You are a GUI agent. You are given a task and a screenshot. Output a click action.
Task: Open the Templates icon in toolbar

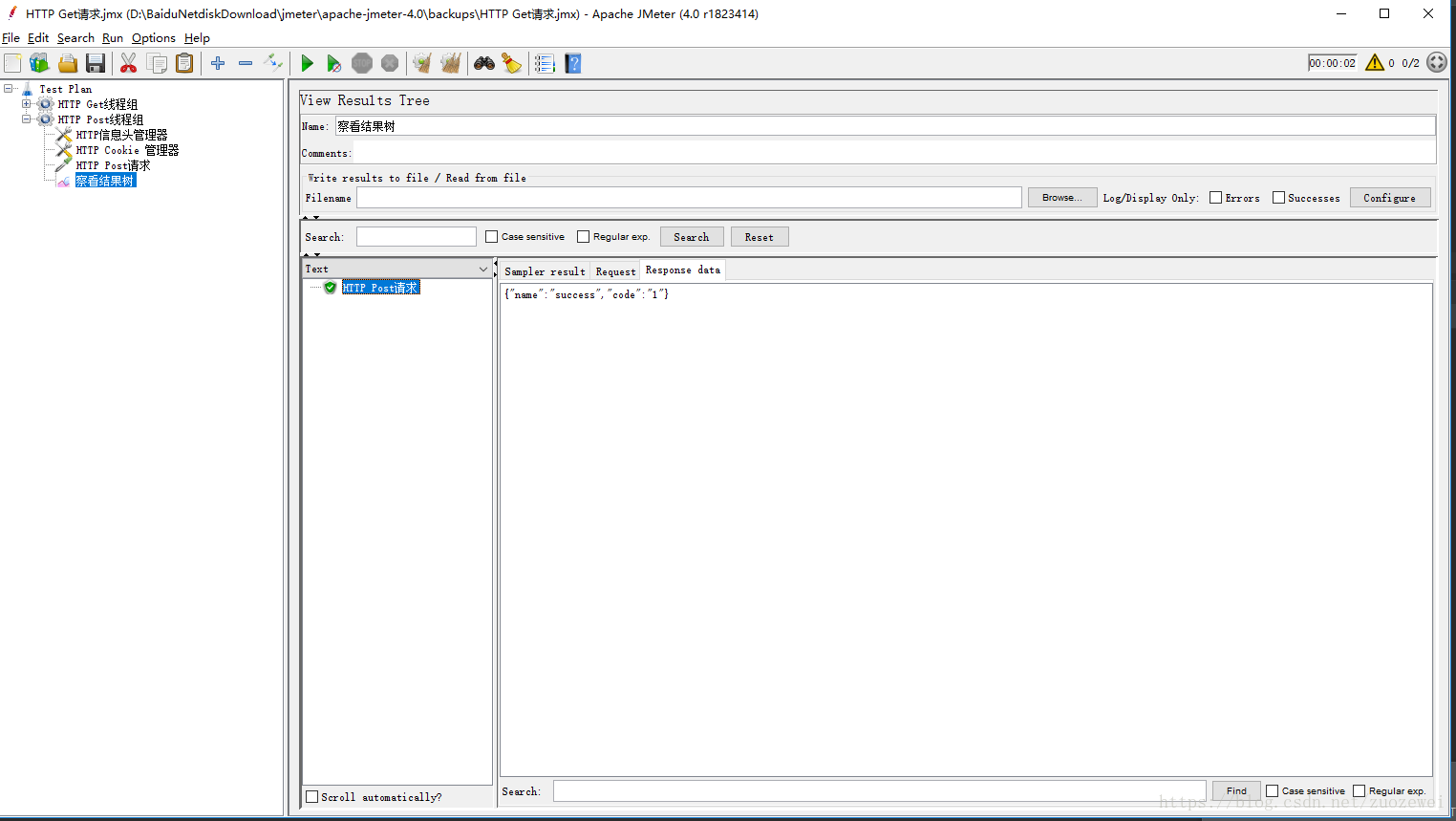click(39, 63)
